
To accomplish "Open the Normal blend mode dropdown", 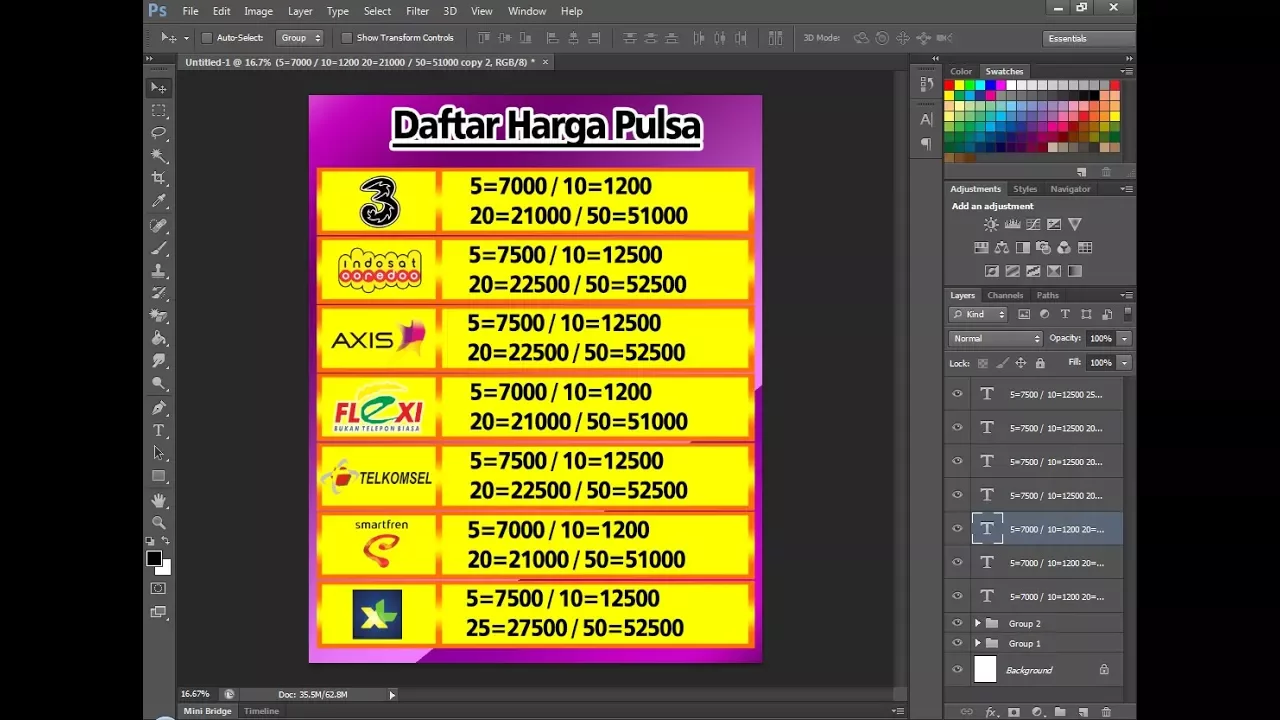I will click(995, 338).
